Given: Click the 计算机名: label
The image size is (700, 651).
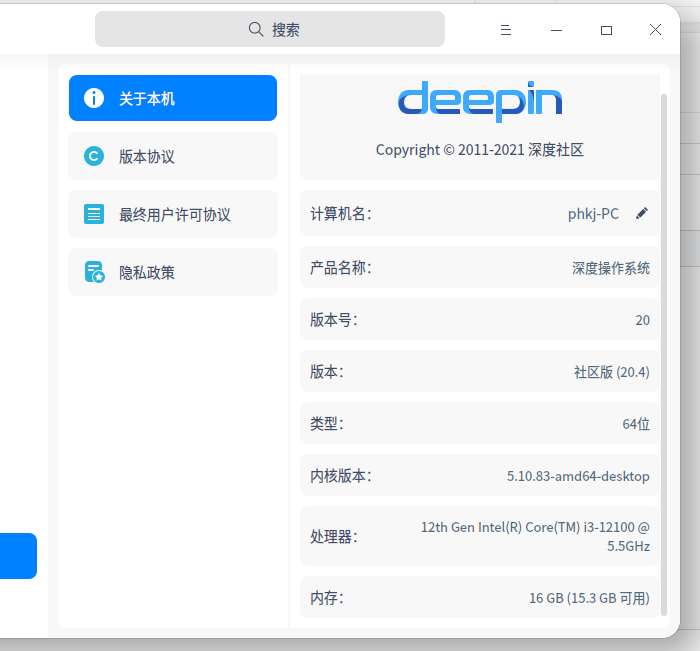Looking at the screenshot, I should [341, 214].
